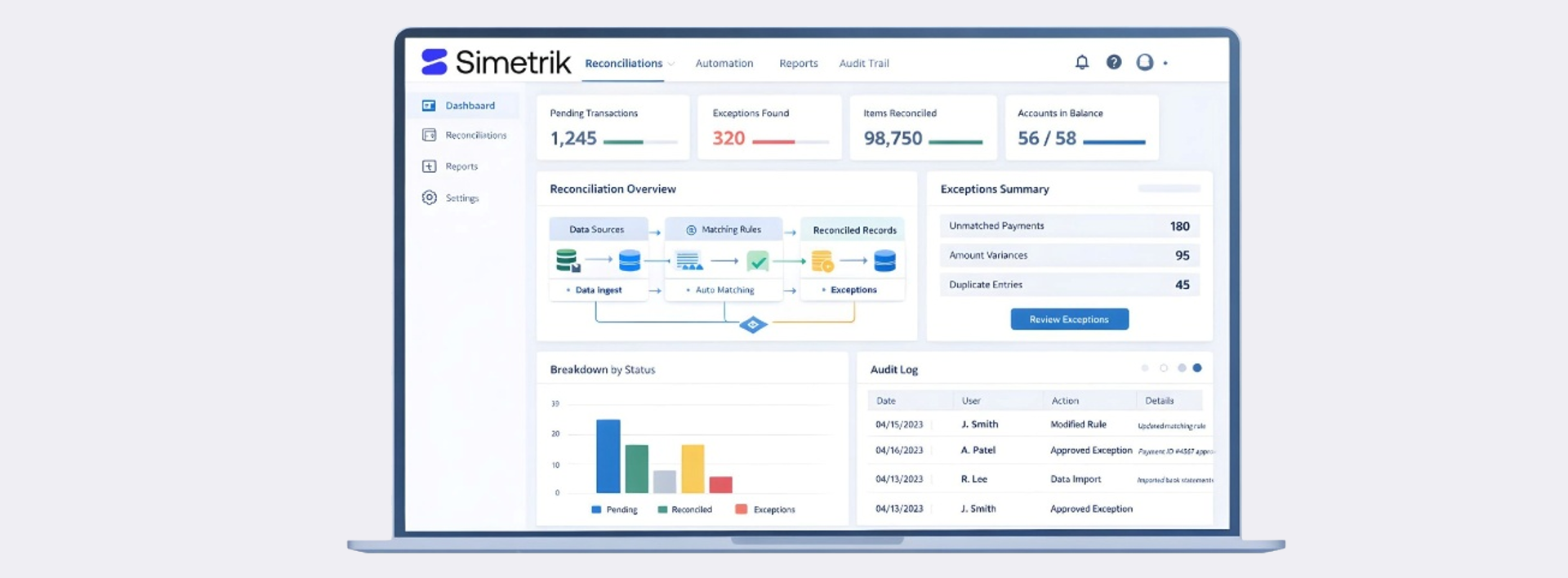Screen dimensions: 1568x578
Task: Click the diamond node in reconciliation flow
Action: click(x=753, y=325)
